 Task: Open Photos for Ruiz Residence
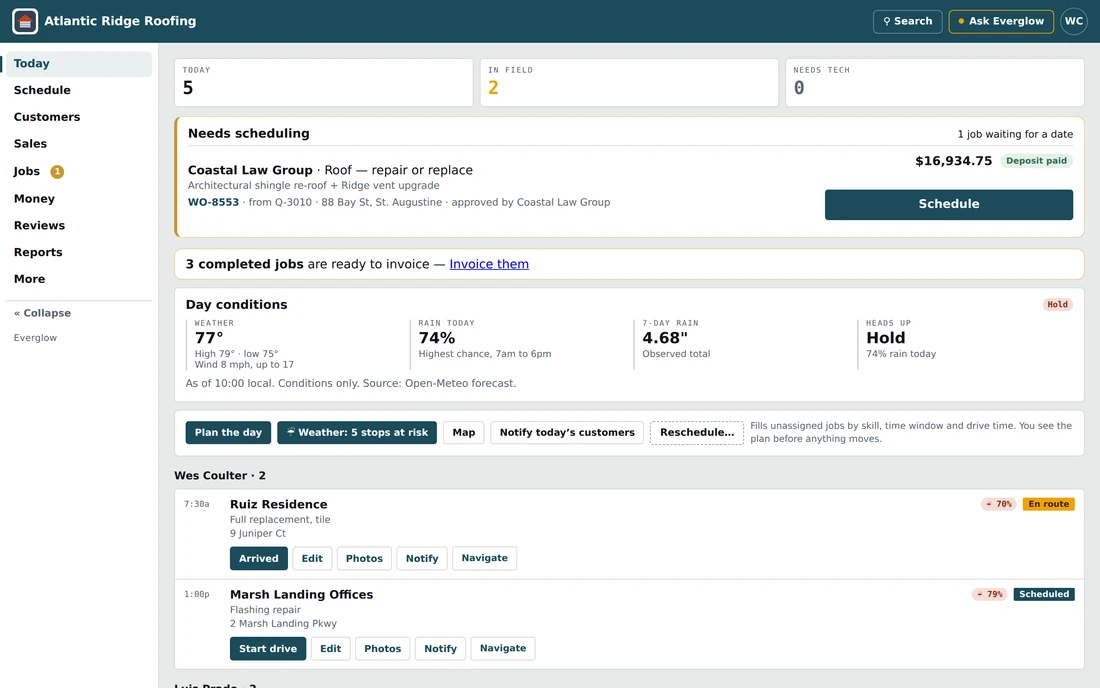pyautogui.click(x=364, y=558)
